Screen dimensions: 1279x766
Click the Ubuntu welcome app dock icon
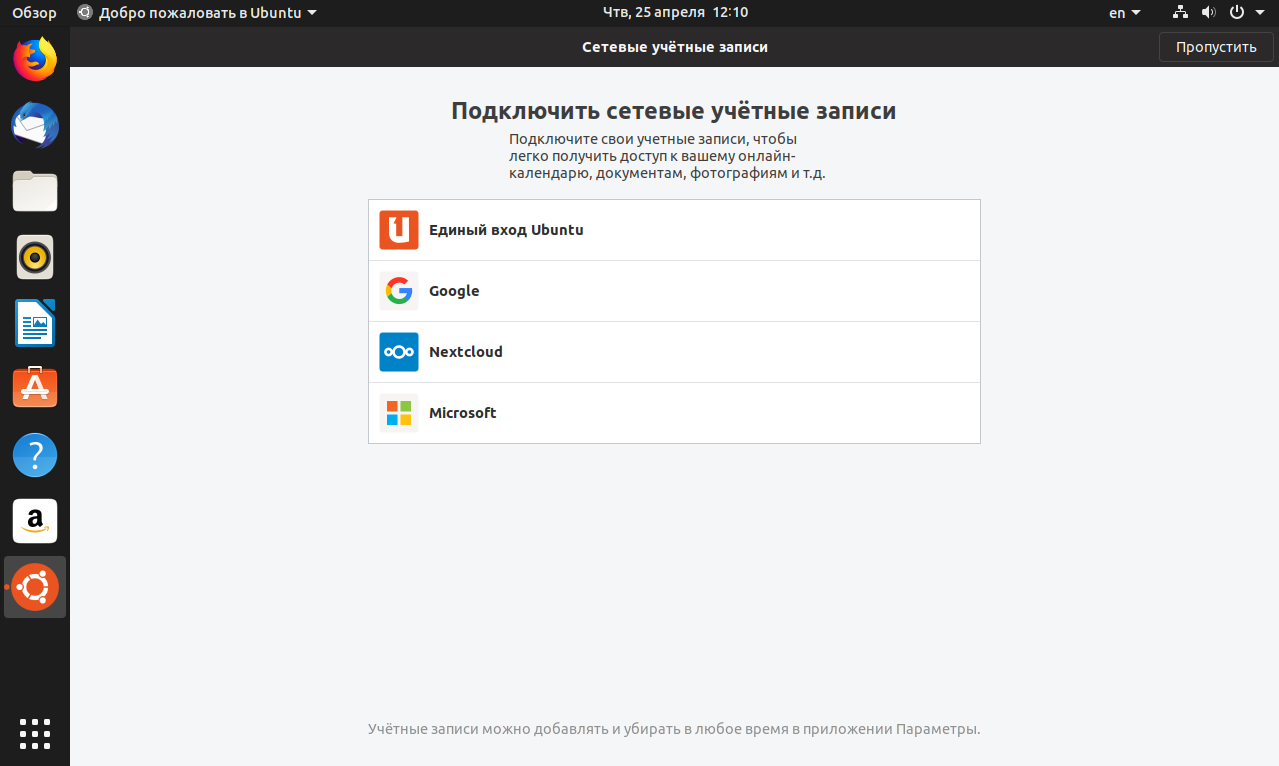pos(35,587)
